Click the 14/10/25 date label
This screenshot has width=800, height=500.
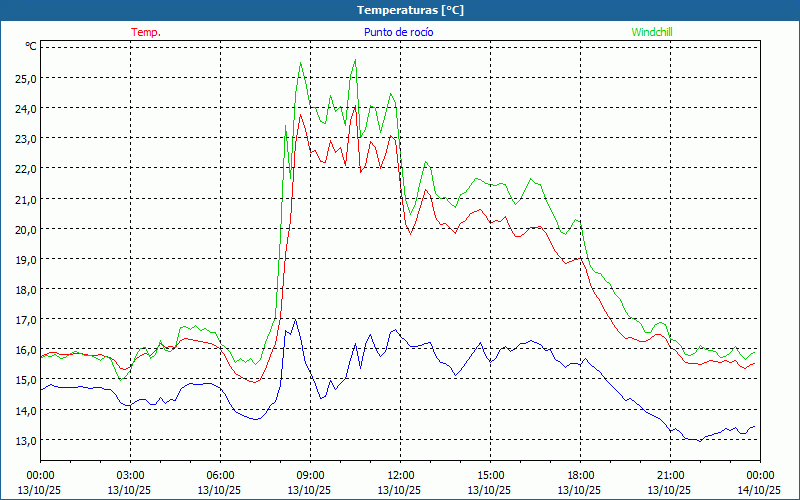pos(760,490)
